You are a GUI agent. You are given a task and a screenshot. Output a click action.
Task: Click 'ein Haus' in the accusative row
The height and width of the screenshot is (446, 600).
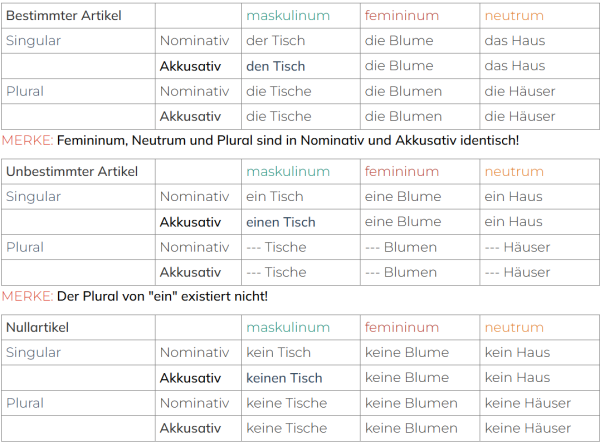(x=540, y=222)
